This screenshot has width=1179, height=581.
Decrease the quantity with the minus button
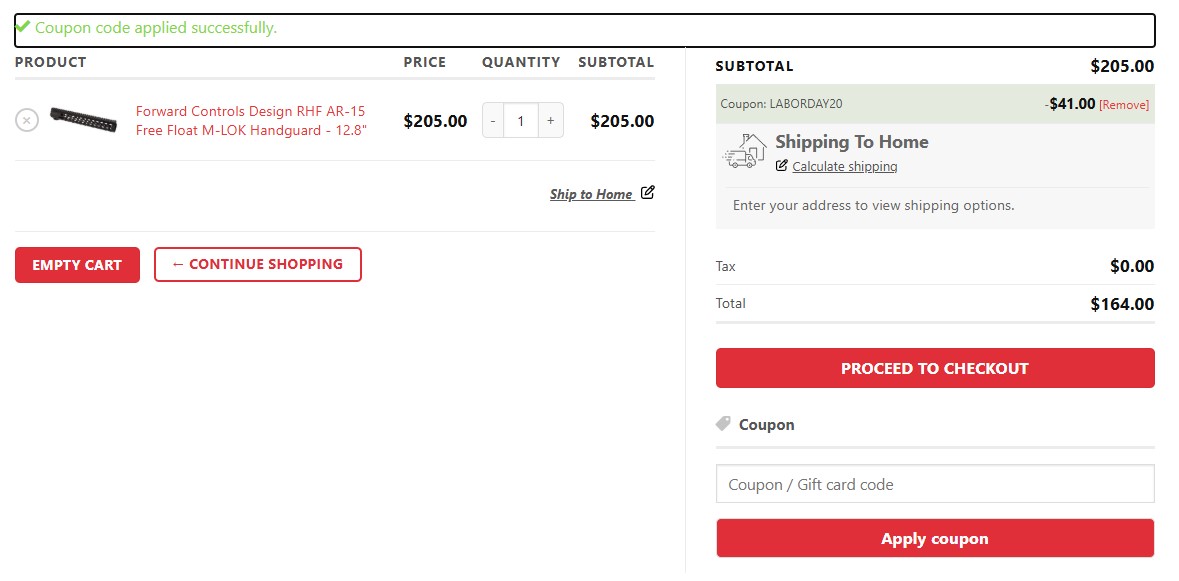click(x=493, y=120)
